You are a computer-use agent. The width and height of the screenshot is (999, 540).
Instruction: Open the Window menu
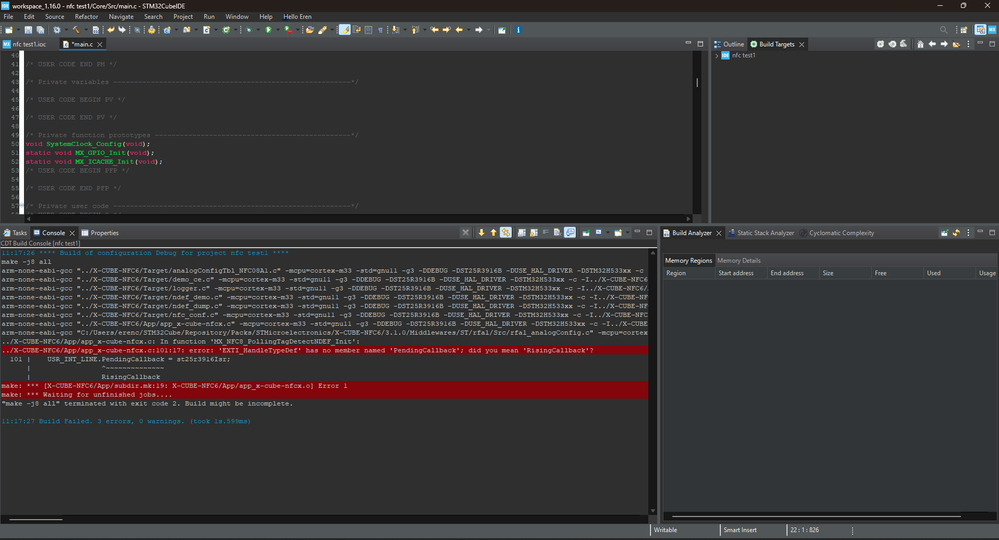coord(237,17)
